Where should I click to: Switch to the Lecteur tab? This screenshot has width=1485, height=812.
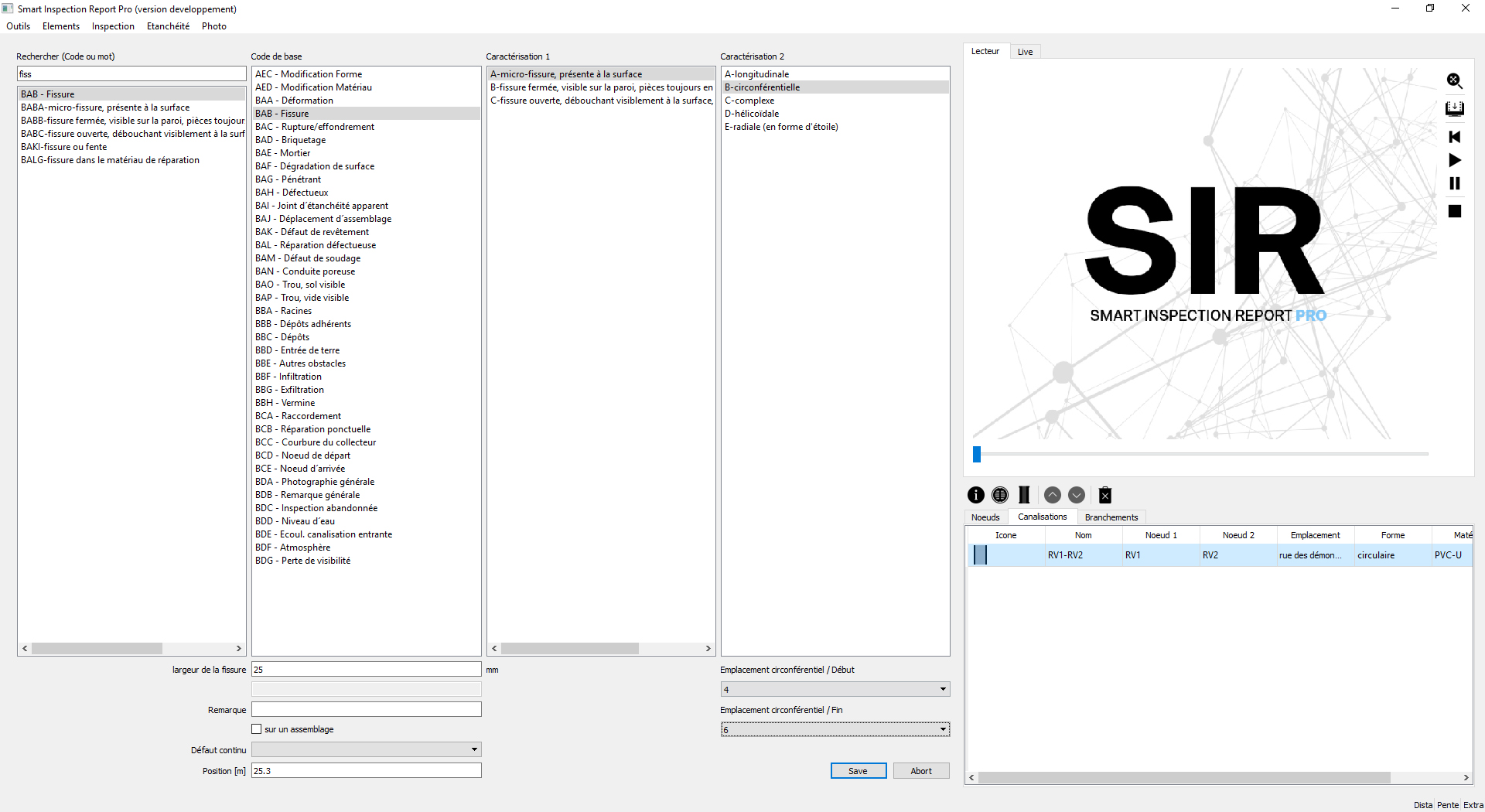click(x=985, y=51)
